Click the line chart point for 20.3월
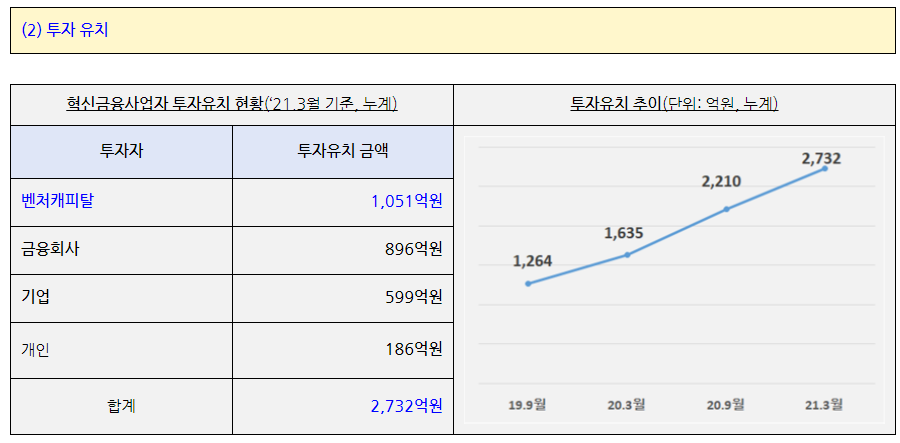This screenshot has height=443, width=900. (x=627, y=255)
